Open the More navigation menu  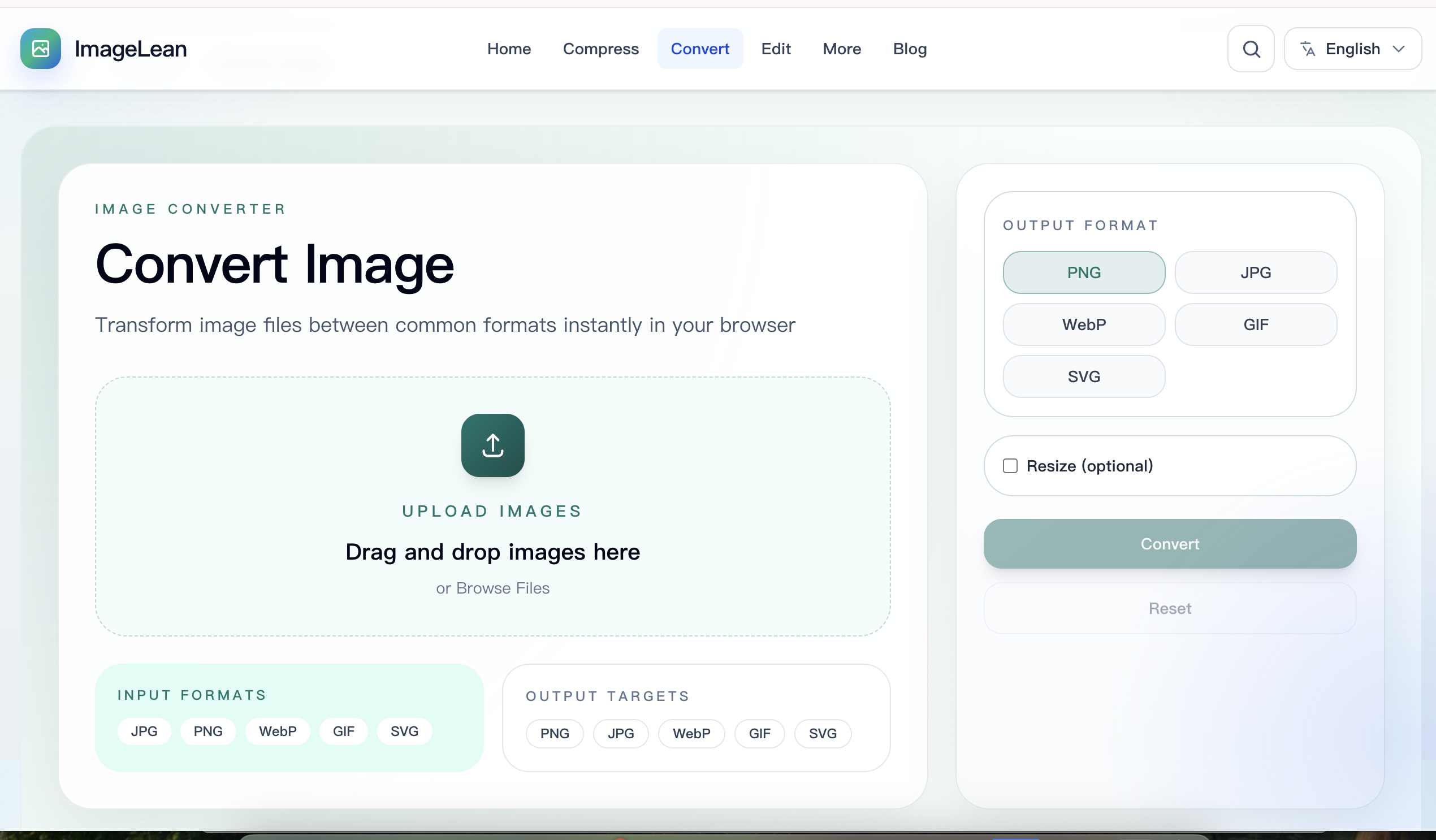point(841,49)
